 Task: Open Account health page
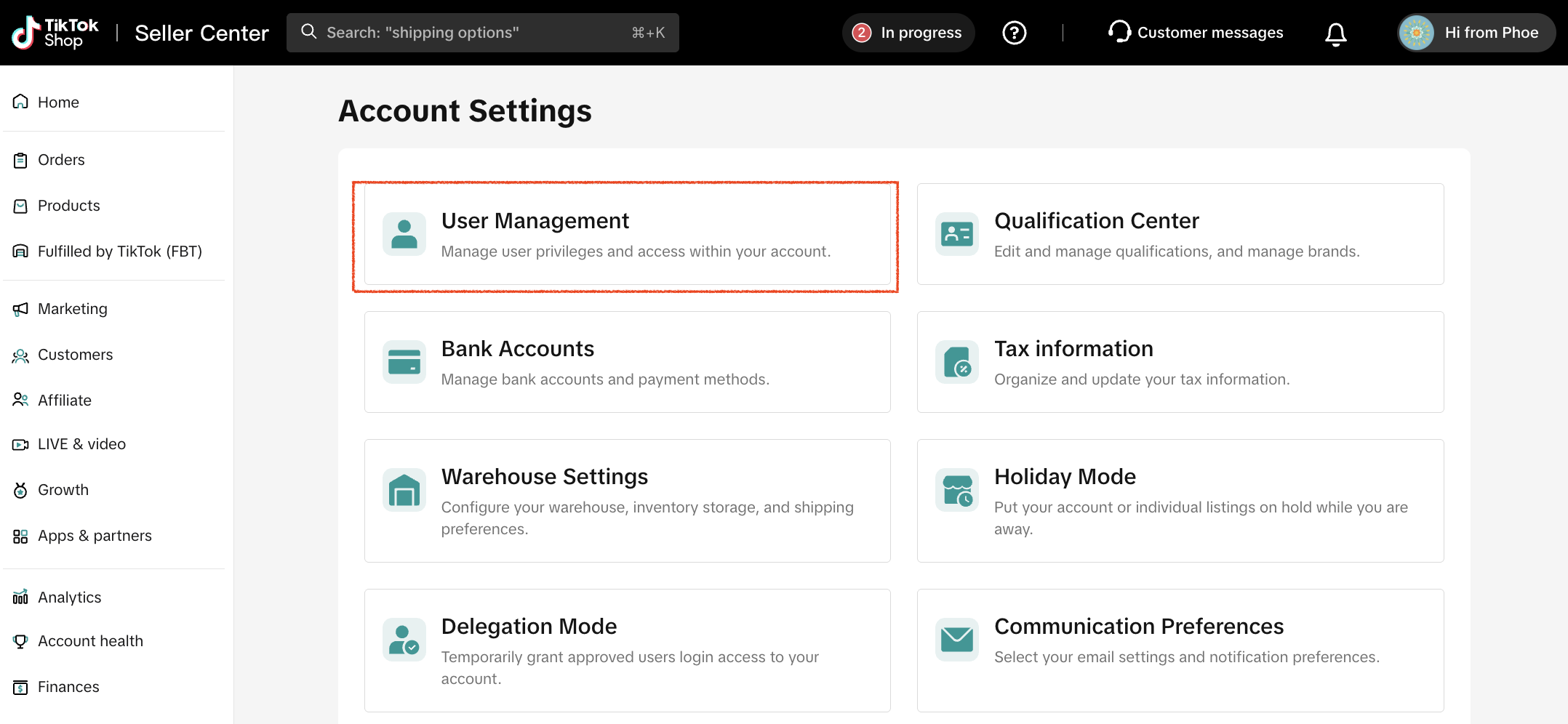[x=90, y=641]
